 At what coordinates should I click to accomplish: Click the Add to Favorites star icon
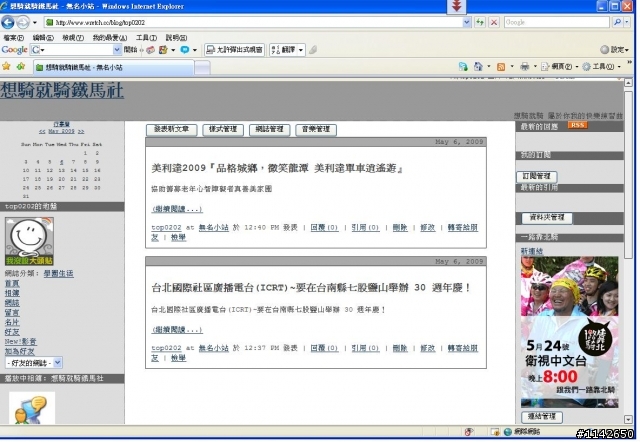pyautogui.click(x=21, y=67)
